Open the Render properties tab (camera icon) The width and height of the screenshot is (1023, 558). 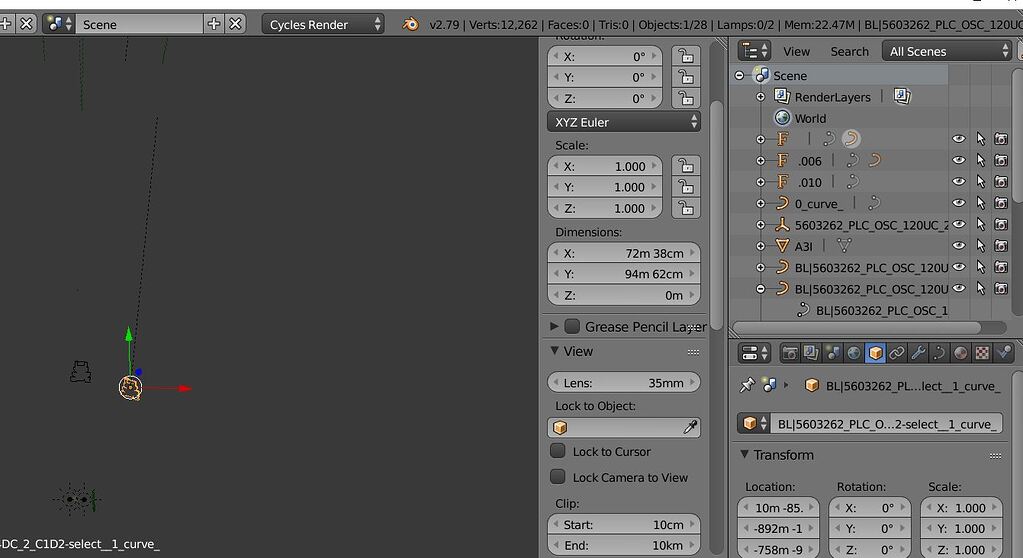pyautogui.click(x=790, y=353)
